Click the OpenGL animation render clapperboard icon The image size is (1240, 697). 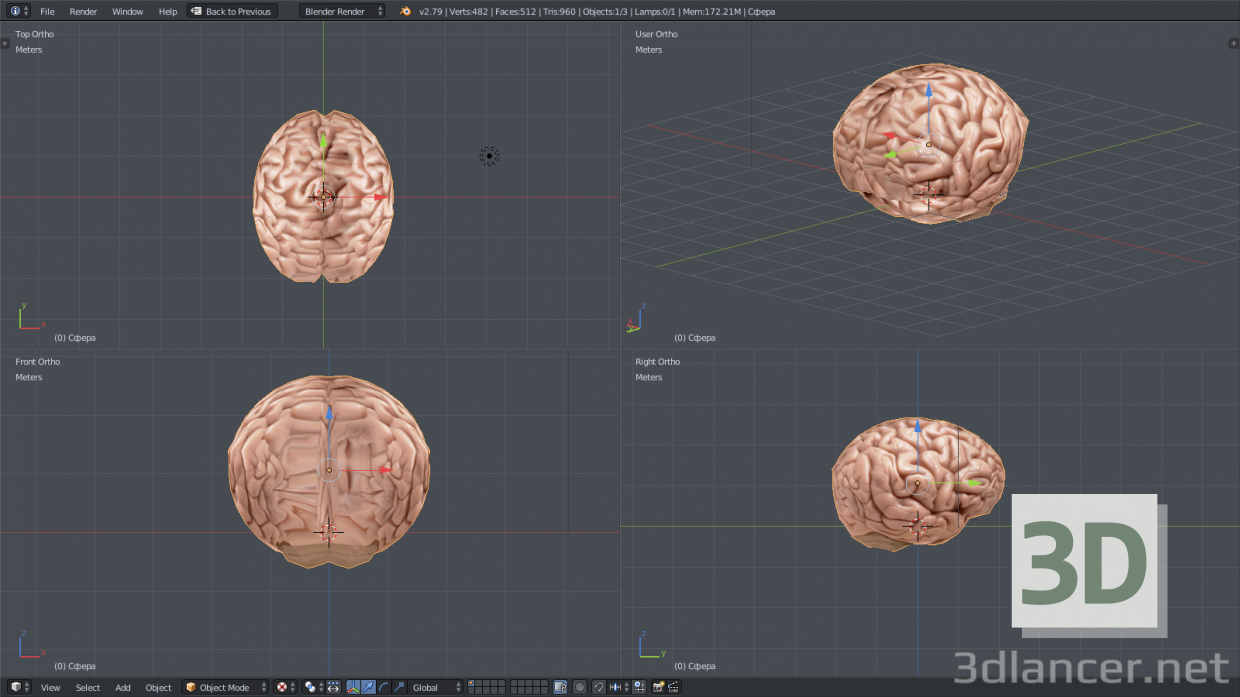pyautogui.click(x=673, y=688)
